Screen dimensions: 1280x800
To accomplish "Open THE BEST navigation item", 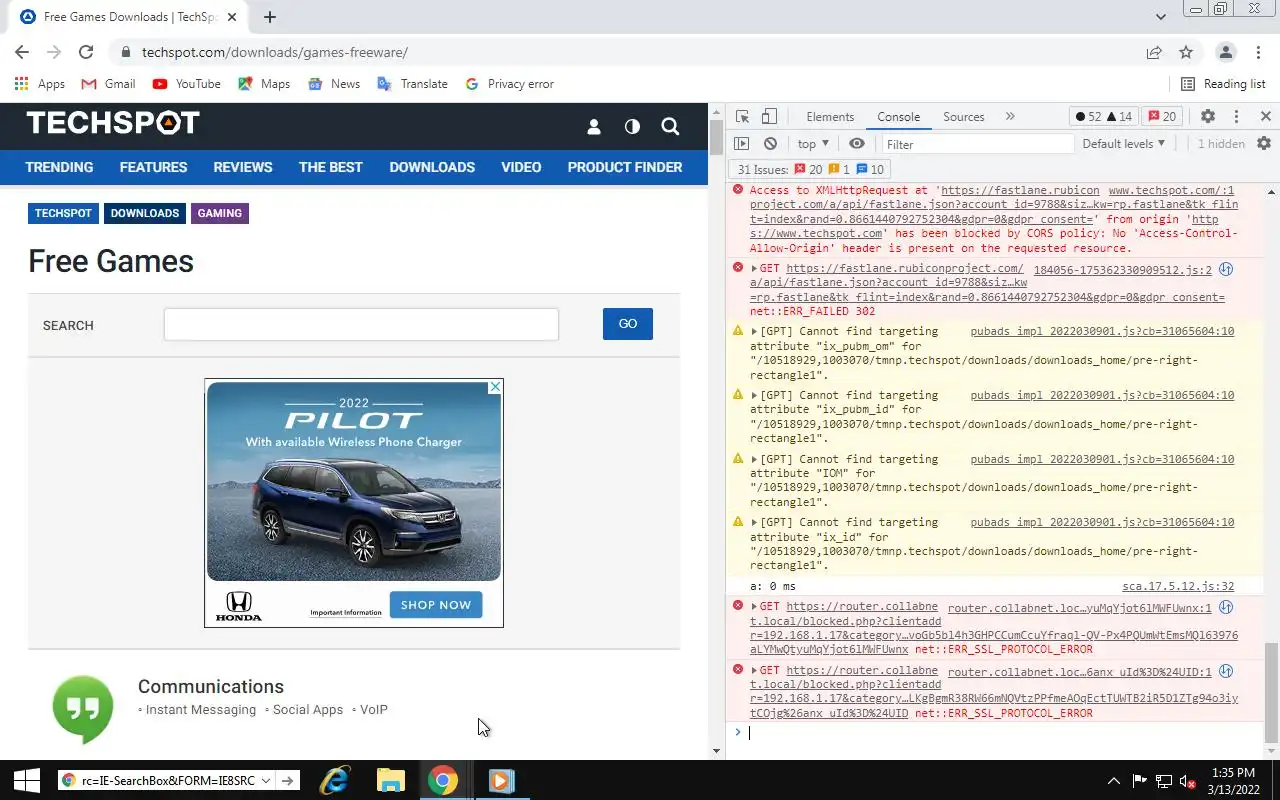I will pos(330,167).
